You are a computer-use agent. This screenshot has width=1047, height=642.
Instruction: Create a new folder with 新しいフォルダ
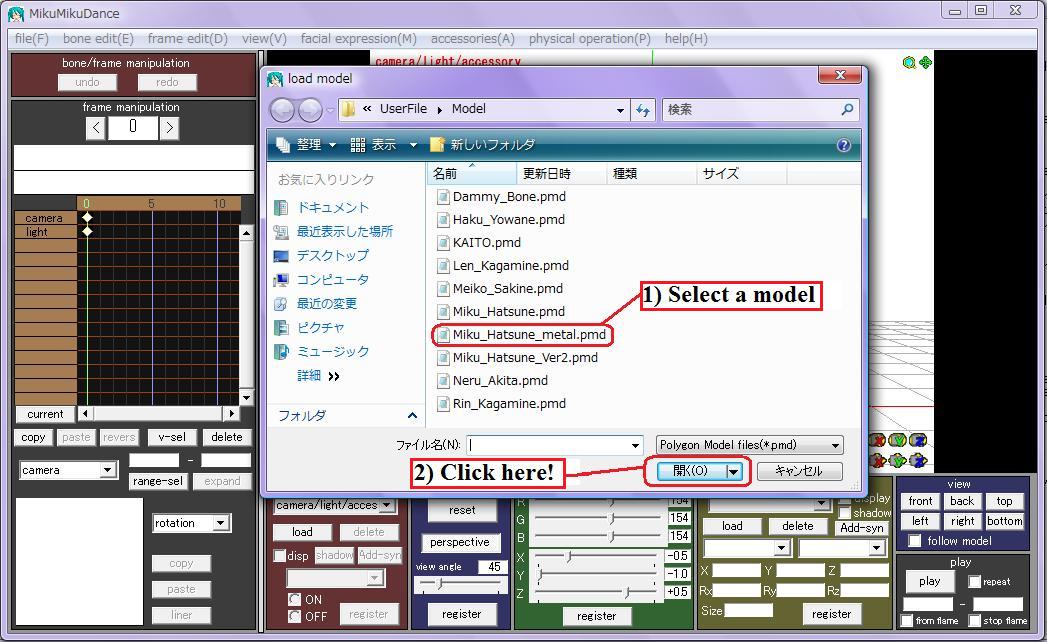482,145
